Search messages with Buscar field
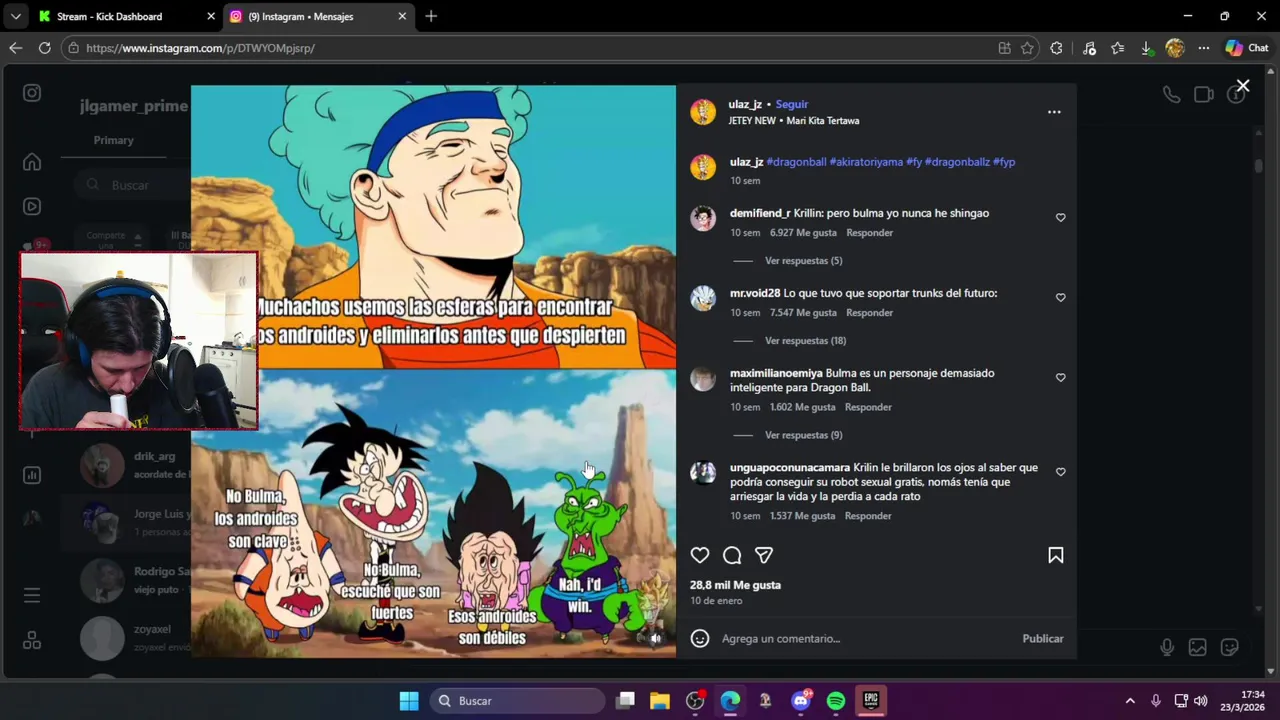This screenshot has width=1280, height=720. [x=130, y=185]
